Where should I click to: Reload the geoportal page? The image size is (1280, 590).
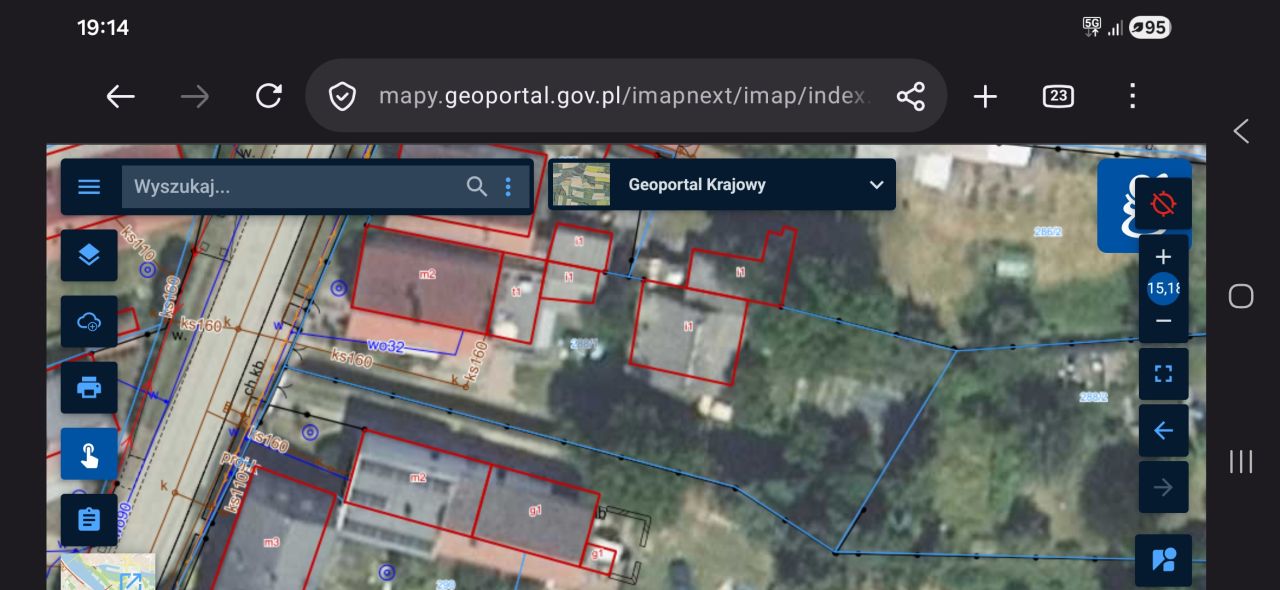pos(268,96)
